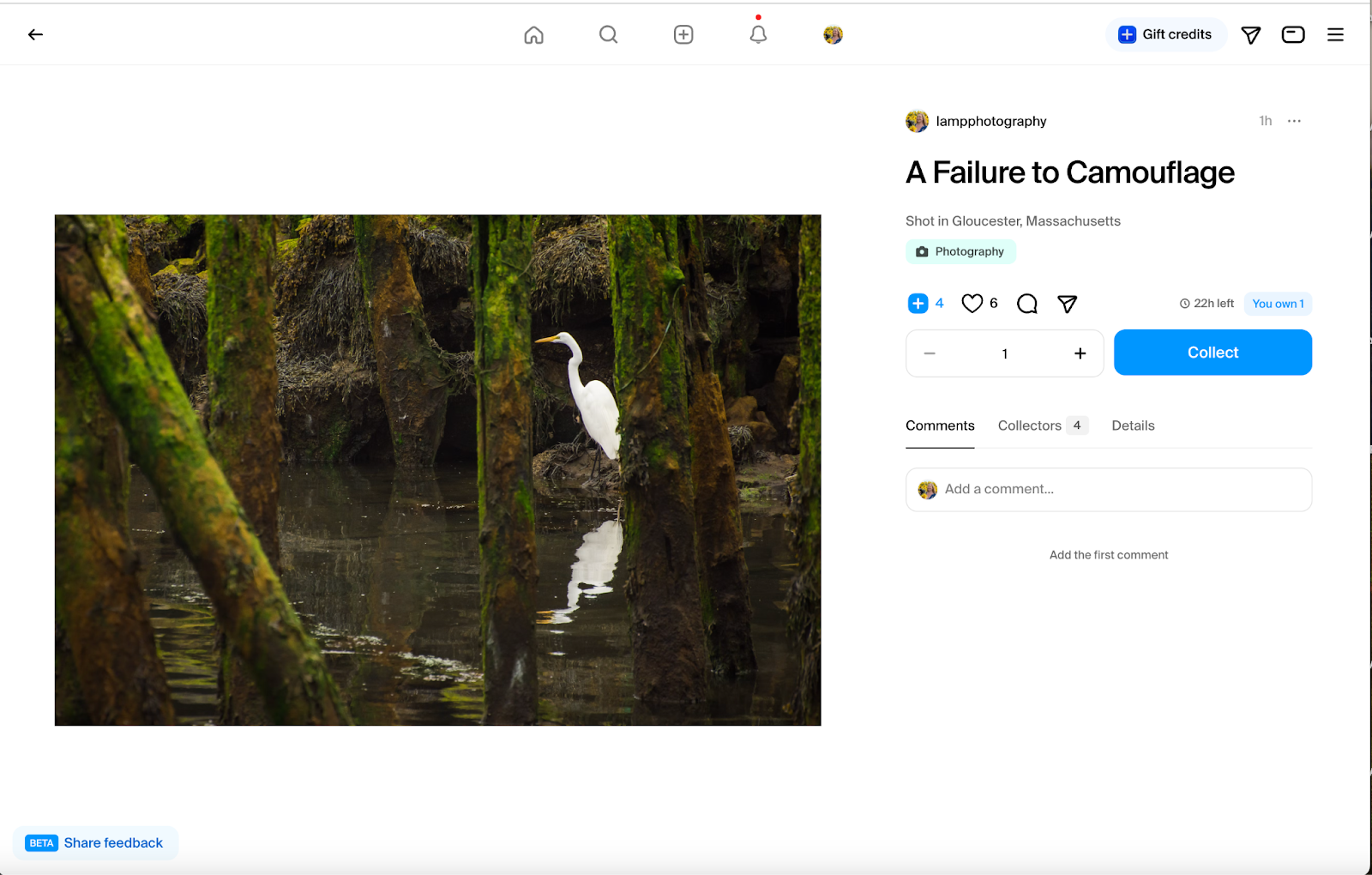Increase collect quantity with plus
This screenshot has width=1372, height=875.
(x=1080, y=353)
